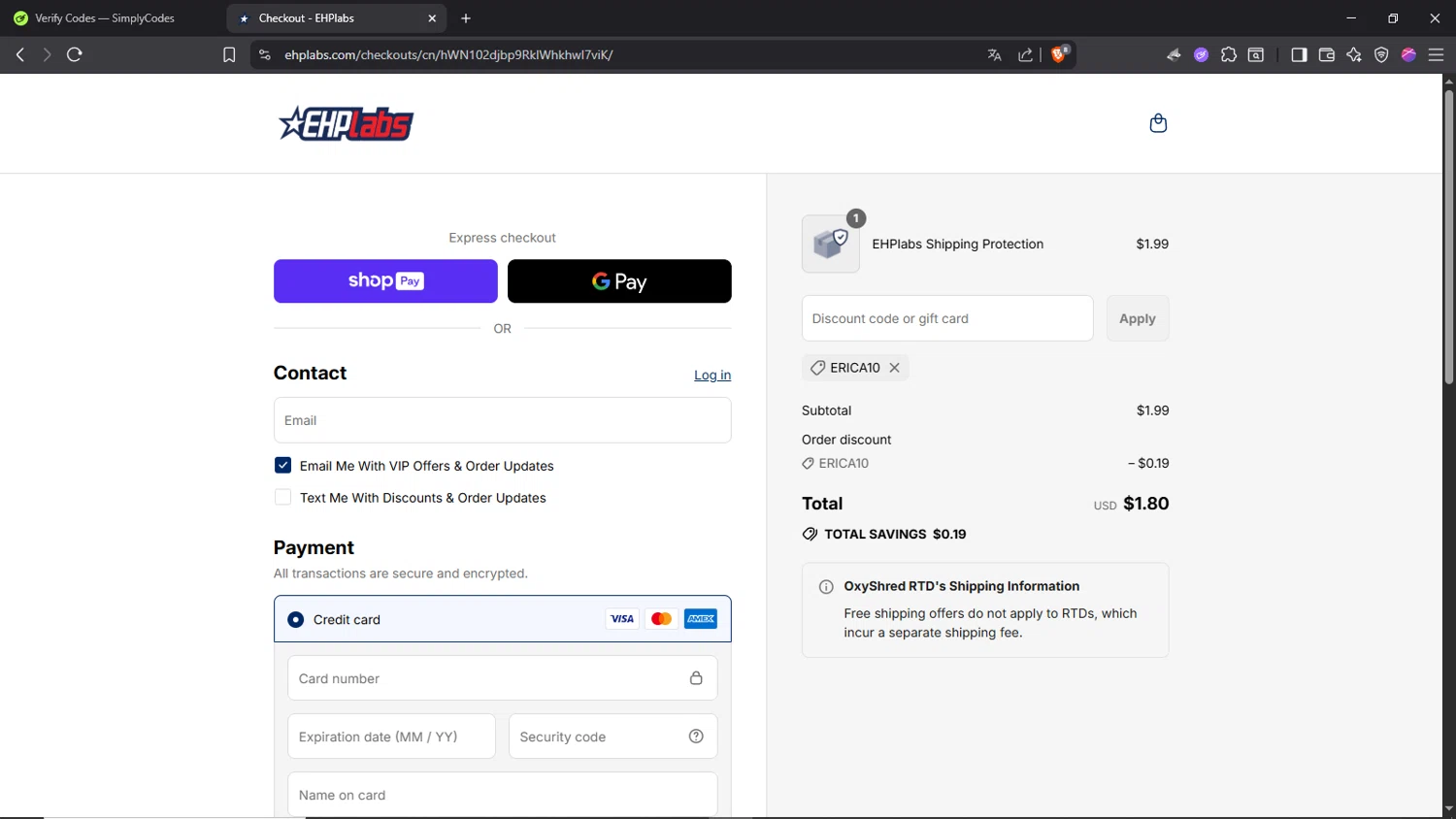Open the Brave Shields icon
This screenshot has width=1456, height=819.
pos(1060,54)
